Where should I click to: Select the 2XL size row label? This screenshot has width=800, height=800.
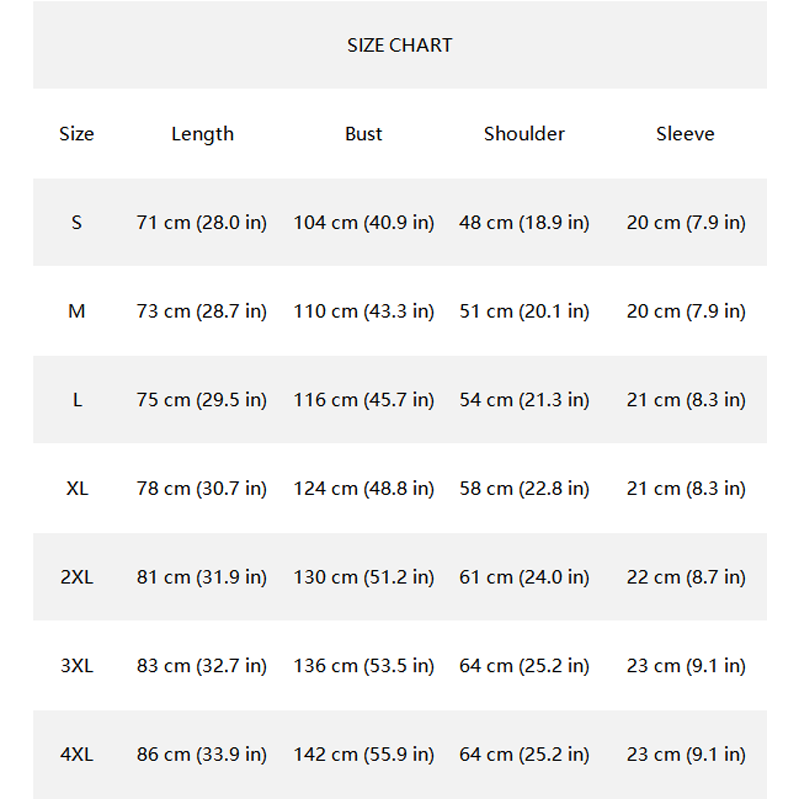point(77,577)
